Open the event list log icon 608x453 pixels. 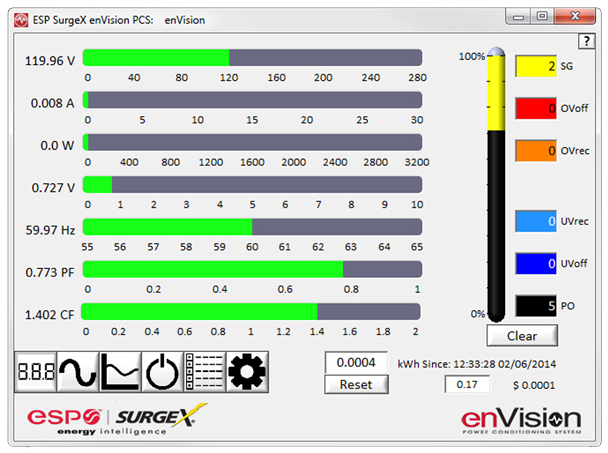[x=204, y=372]
